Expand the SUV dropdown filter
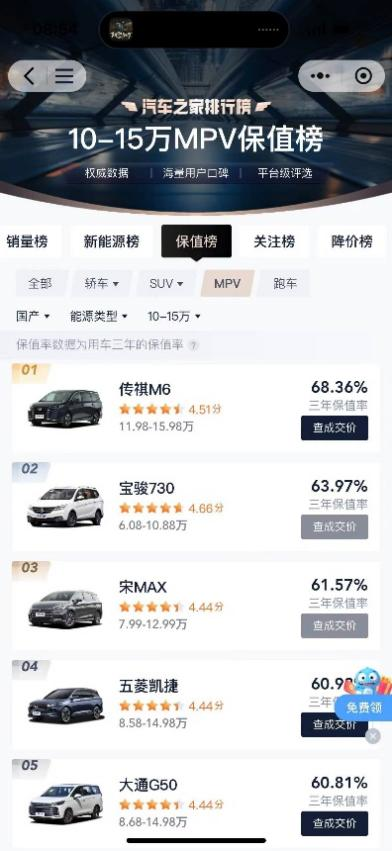This screenshot has width=392, height=851. (166, 283)
